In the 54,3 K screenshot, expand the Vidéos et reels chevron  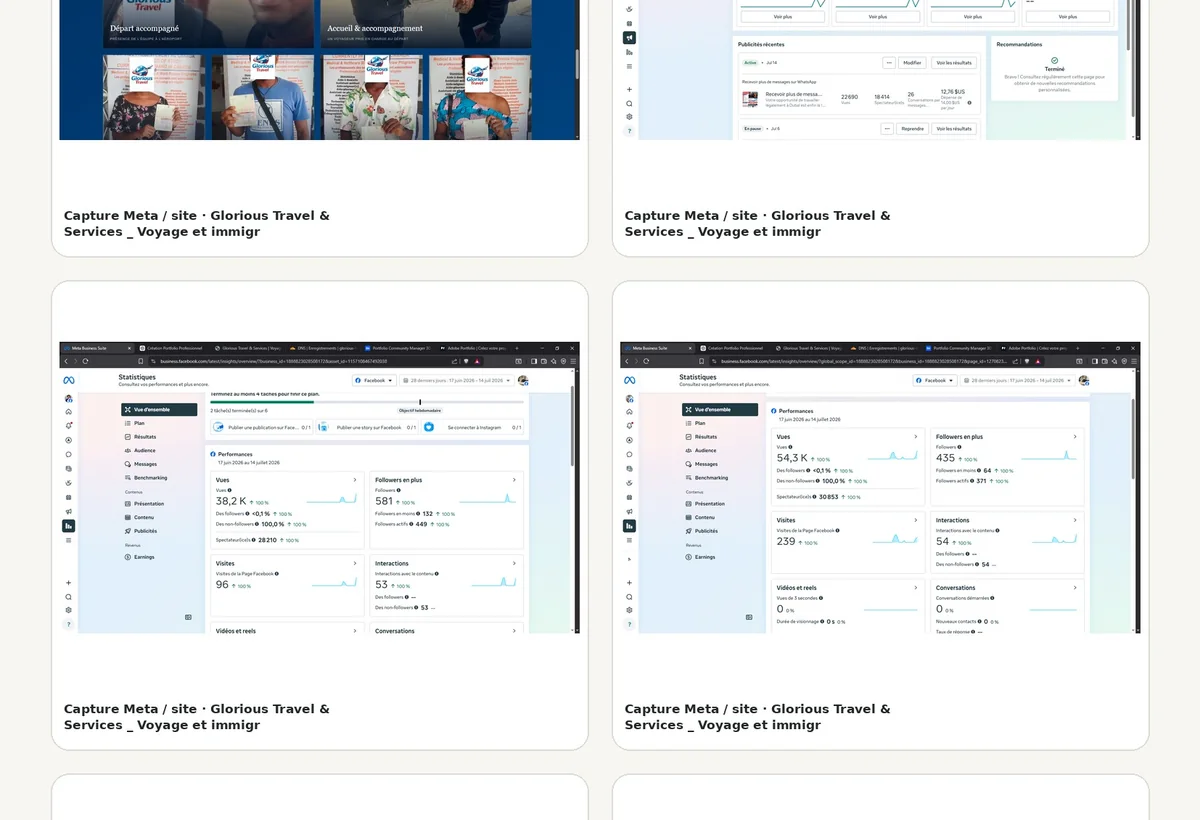pyautogui.click(x=916, y=588)
